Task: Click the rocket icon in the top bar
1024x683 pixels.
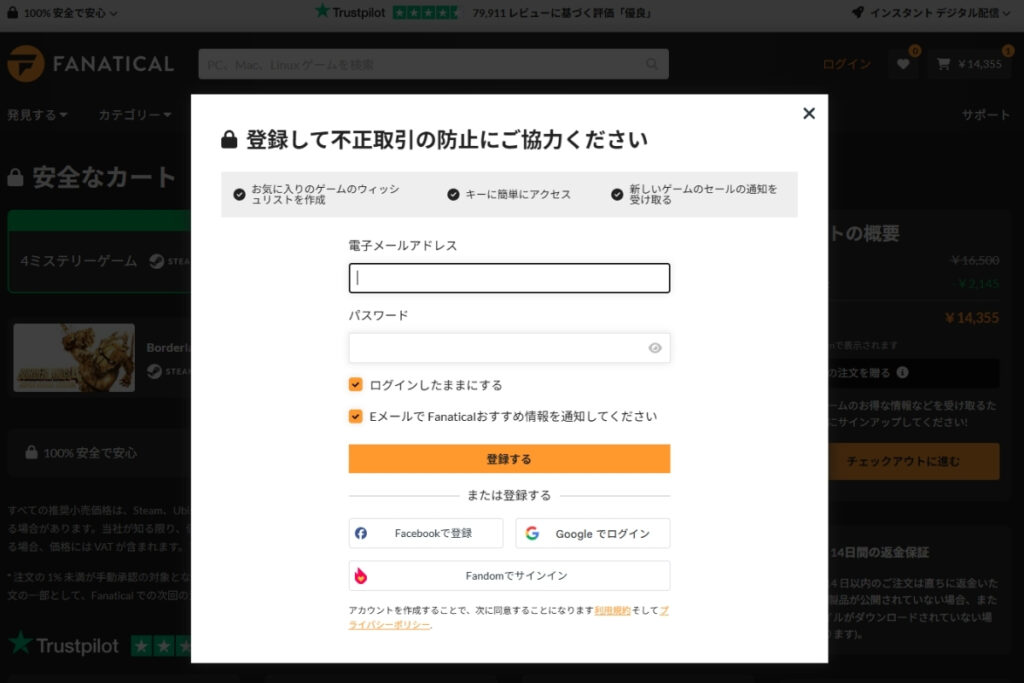Action: [857, 12]
